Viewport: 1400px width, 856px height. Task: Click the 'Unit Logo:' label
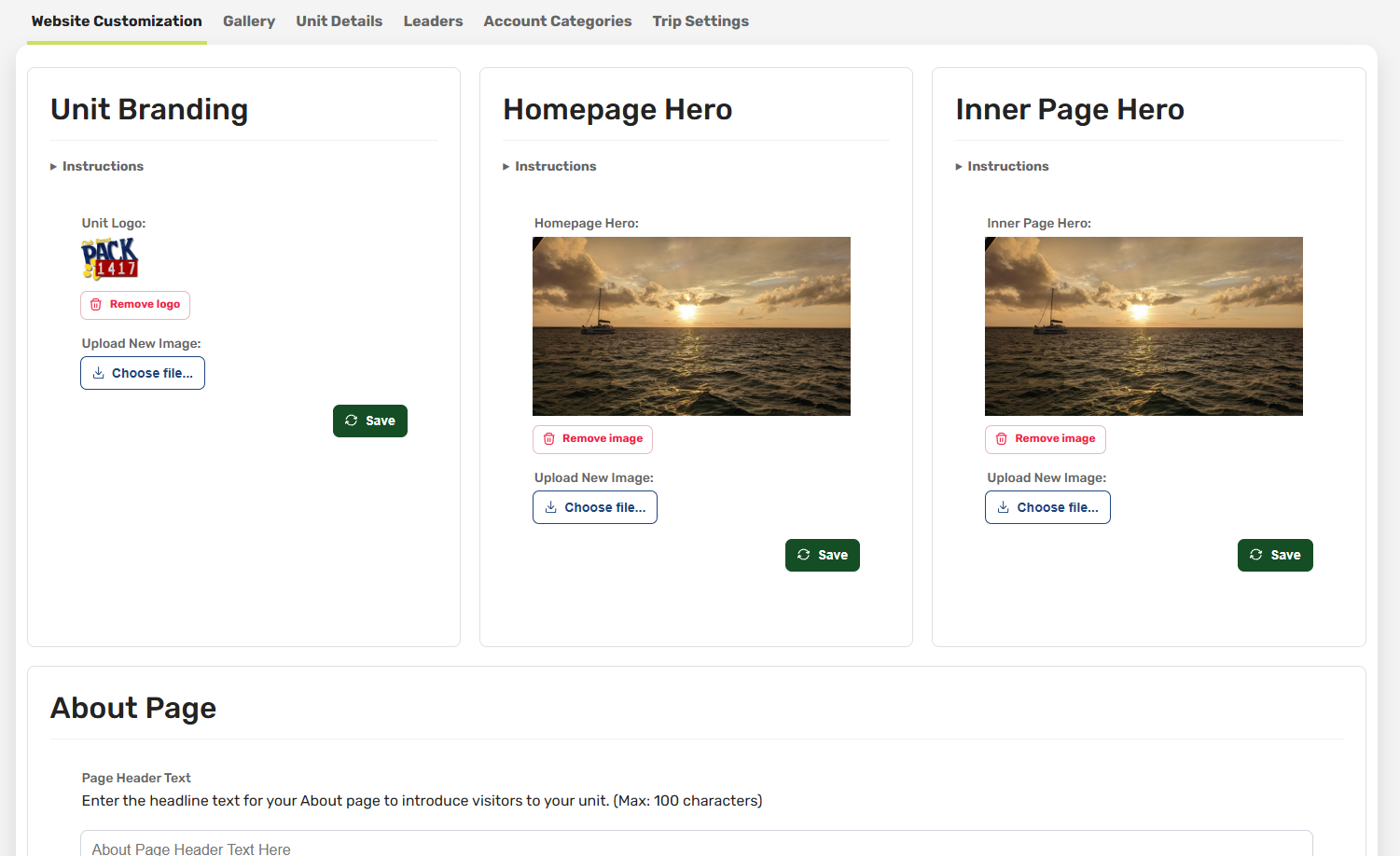114,223
